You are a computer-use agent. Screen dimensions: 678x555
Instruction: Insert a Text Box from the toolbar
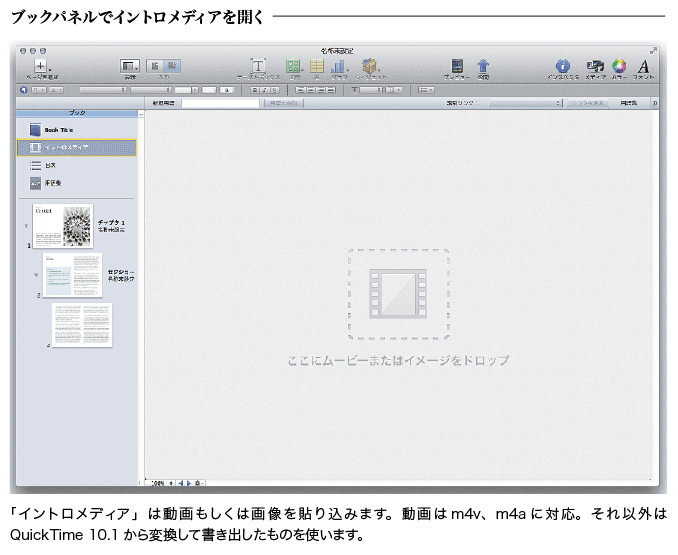(x=258, y=66)
